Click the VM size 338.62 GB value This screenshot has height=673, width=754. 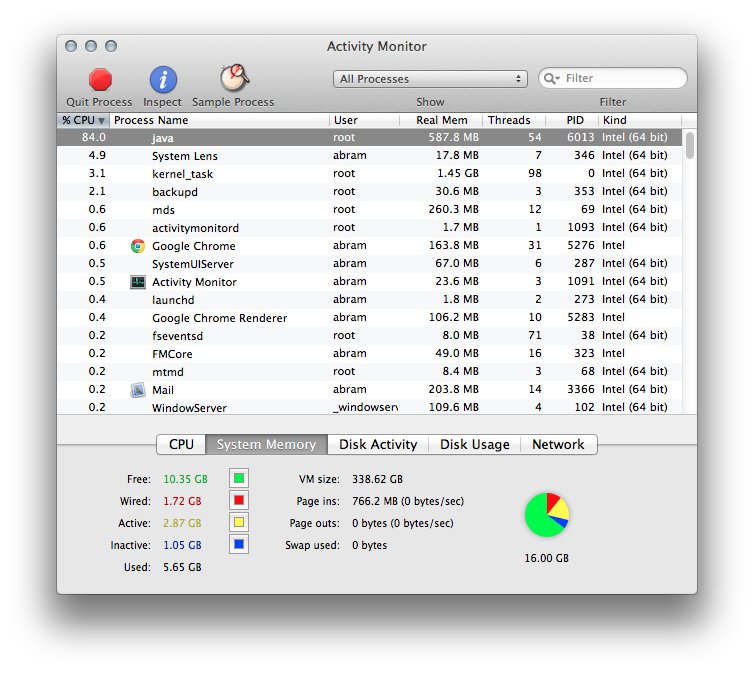pos(377,479)
